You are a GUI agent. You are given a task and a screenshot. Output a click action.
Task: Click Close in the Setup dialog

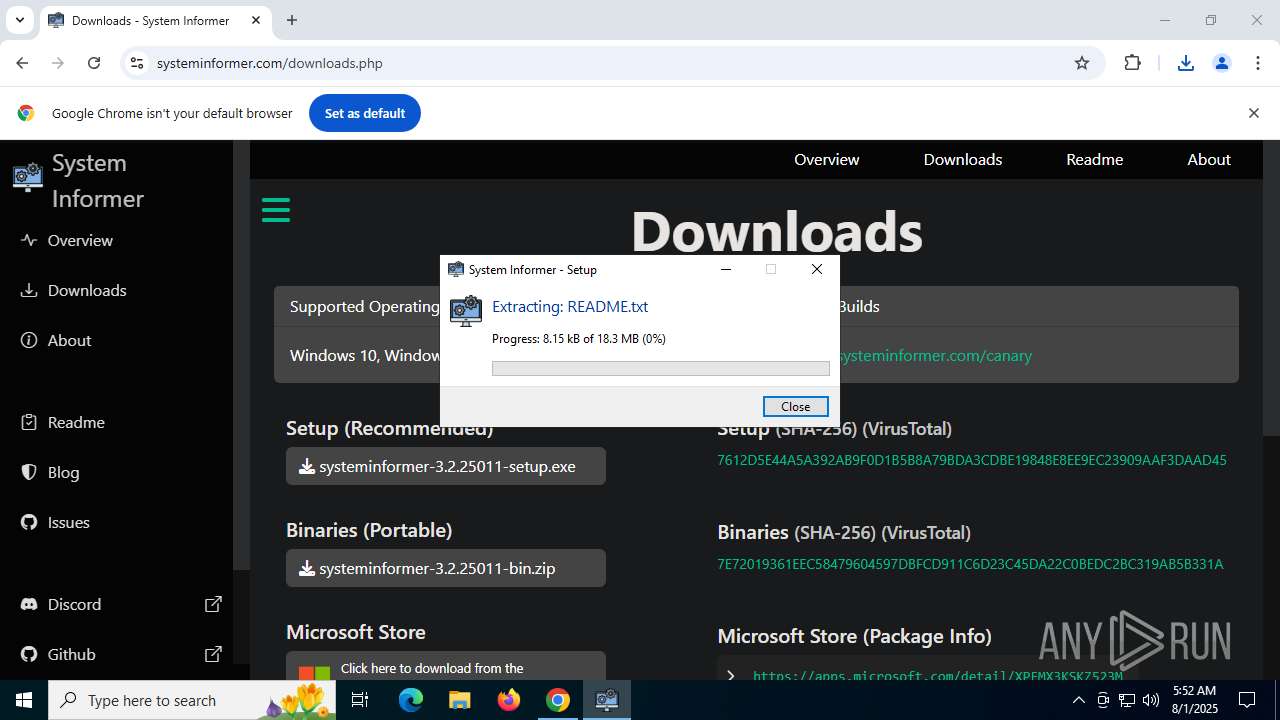[795, 406]
